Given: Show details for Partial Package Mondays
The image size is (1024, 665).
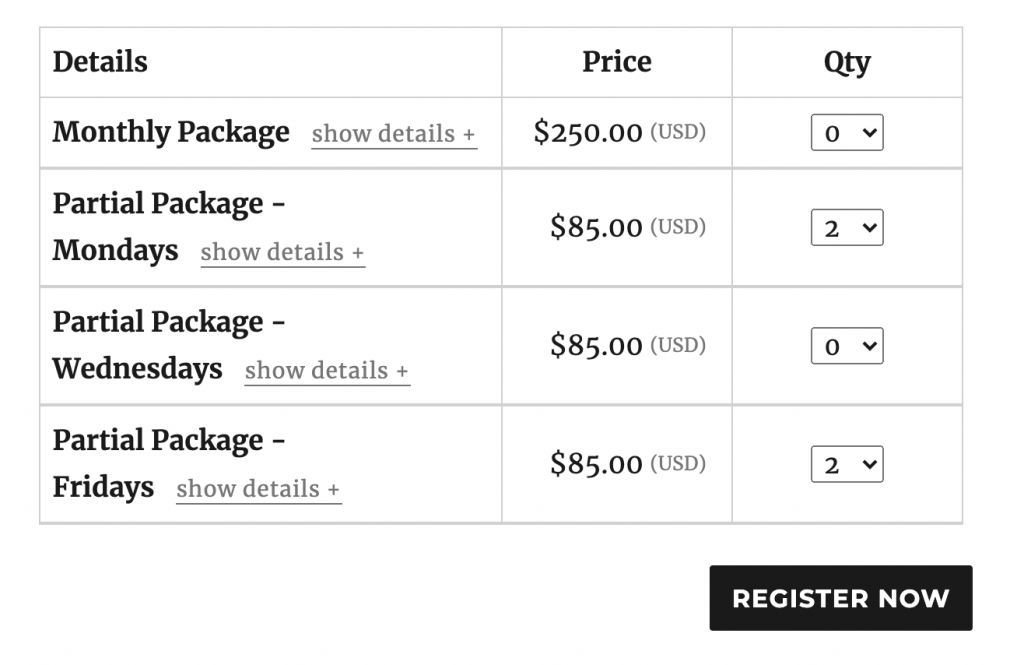Looking at the screenshot, I should point(282,252).
